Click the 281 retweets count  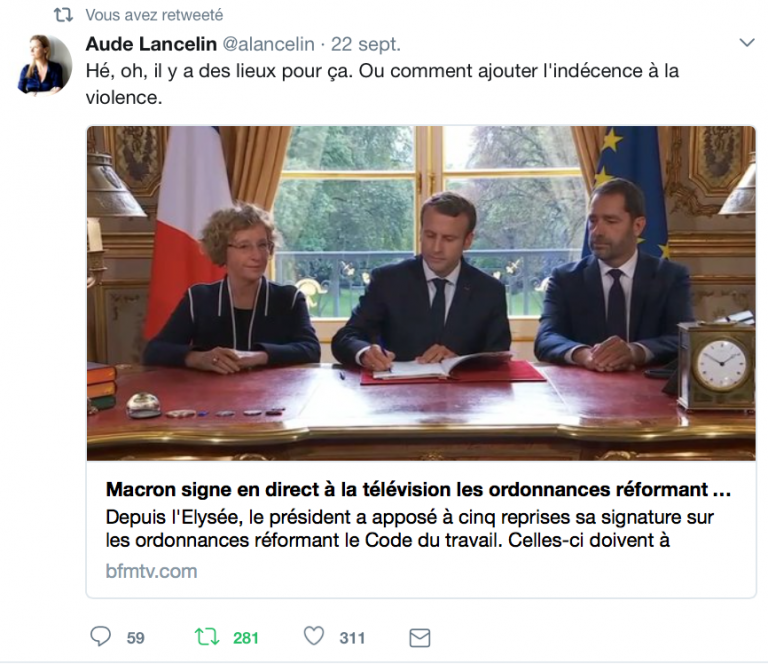[245, 638]
